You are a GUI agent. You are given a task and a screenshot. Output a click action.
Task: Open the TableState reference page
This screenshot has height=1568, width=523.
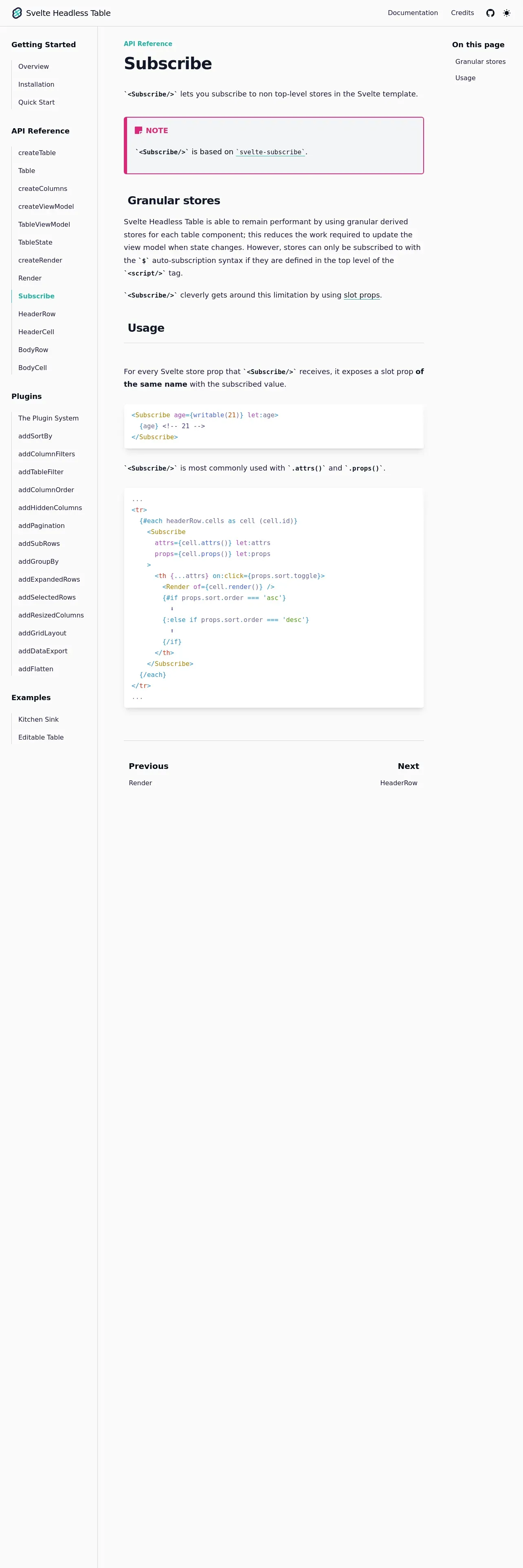point(35,242)
